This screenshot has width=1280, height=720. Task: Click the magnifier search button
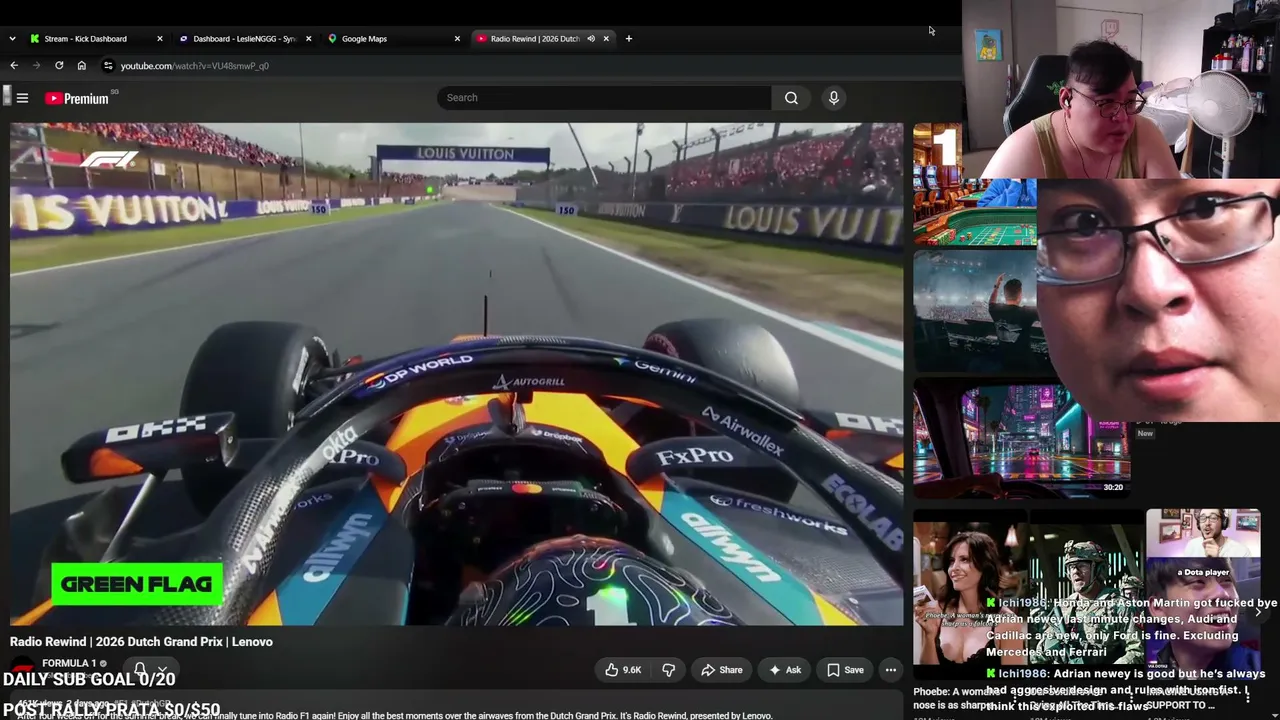[x=791, y=98]
